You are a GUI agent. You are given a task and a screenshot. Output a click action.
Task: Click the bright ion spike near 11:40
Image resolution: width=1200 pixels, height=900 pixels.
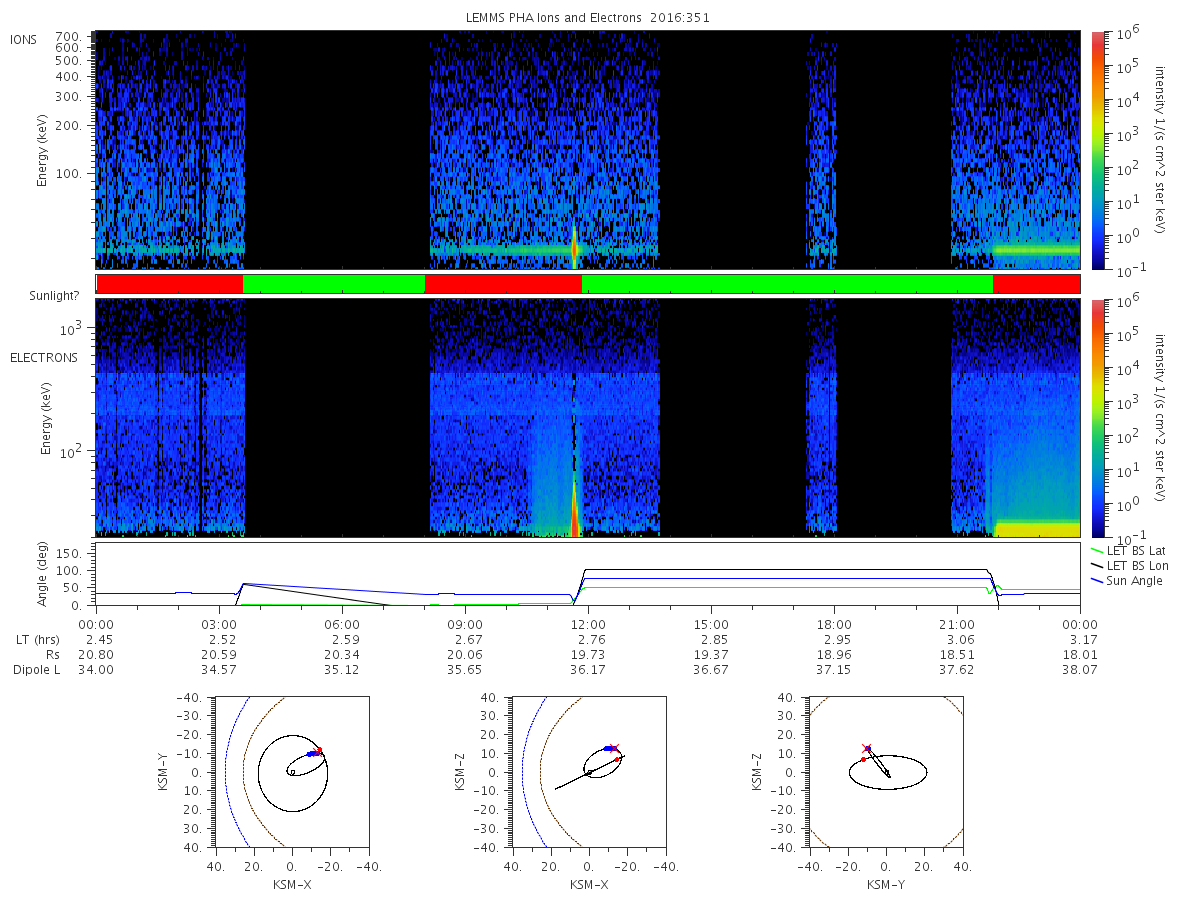pos(574,248)
